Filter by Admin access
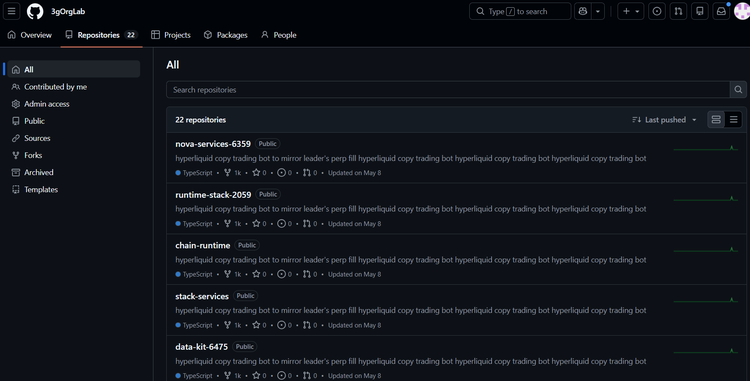The height and width of the screenshot is (381, 750). tap(74, 104)
